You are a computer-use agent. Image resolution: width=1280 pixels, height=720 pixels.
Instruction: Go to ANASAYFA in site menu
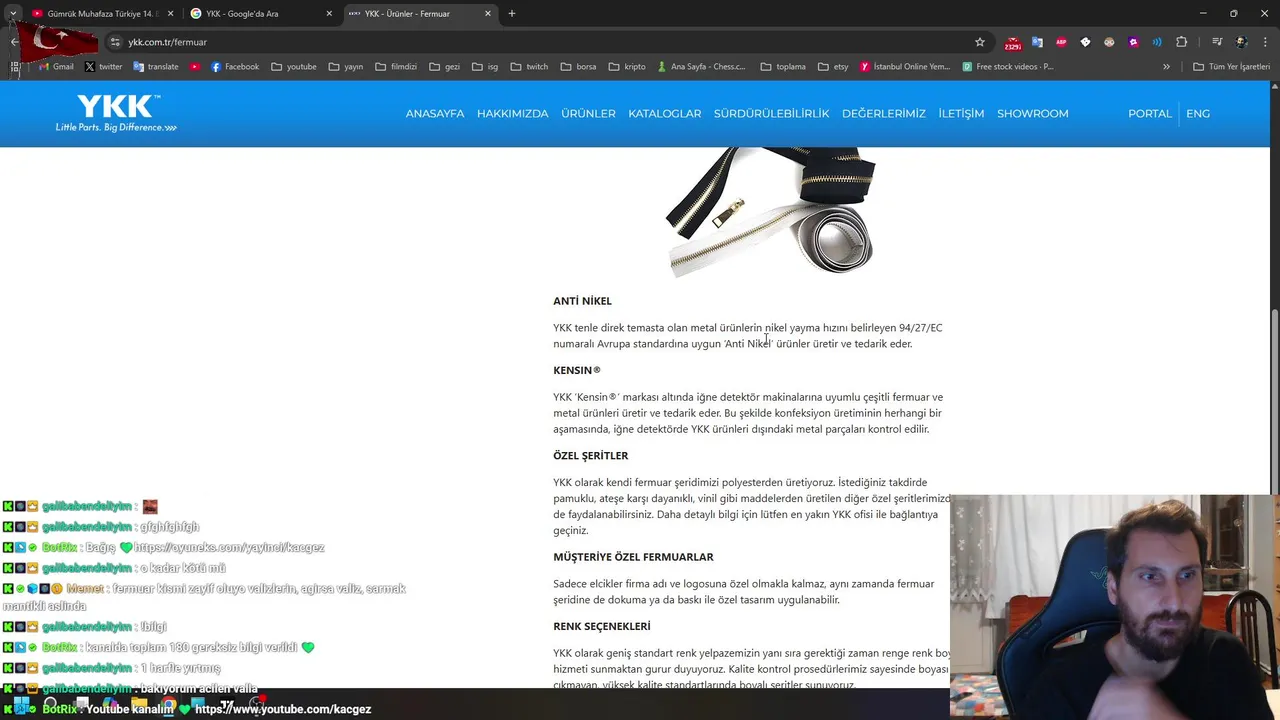(x=435, y=113)
